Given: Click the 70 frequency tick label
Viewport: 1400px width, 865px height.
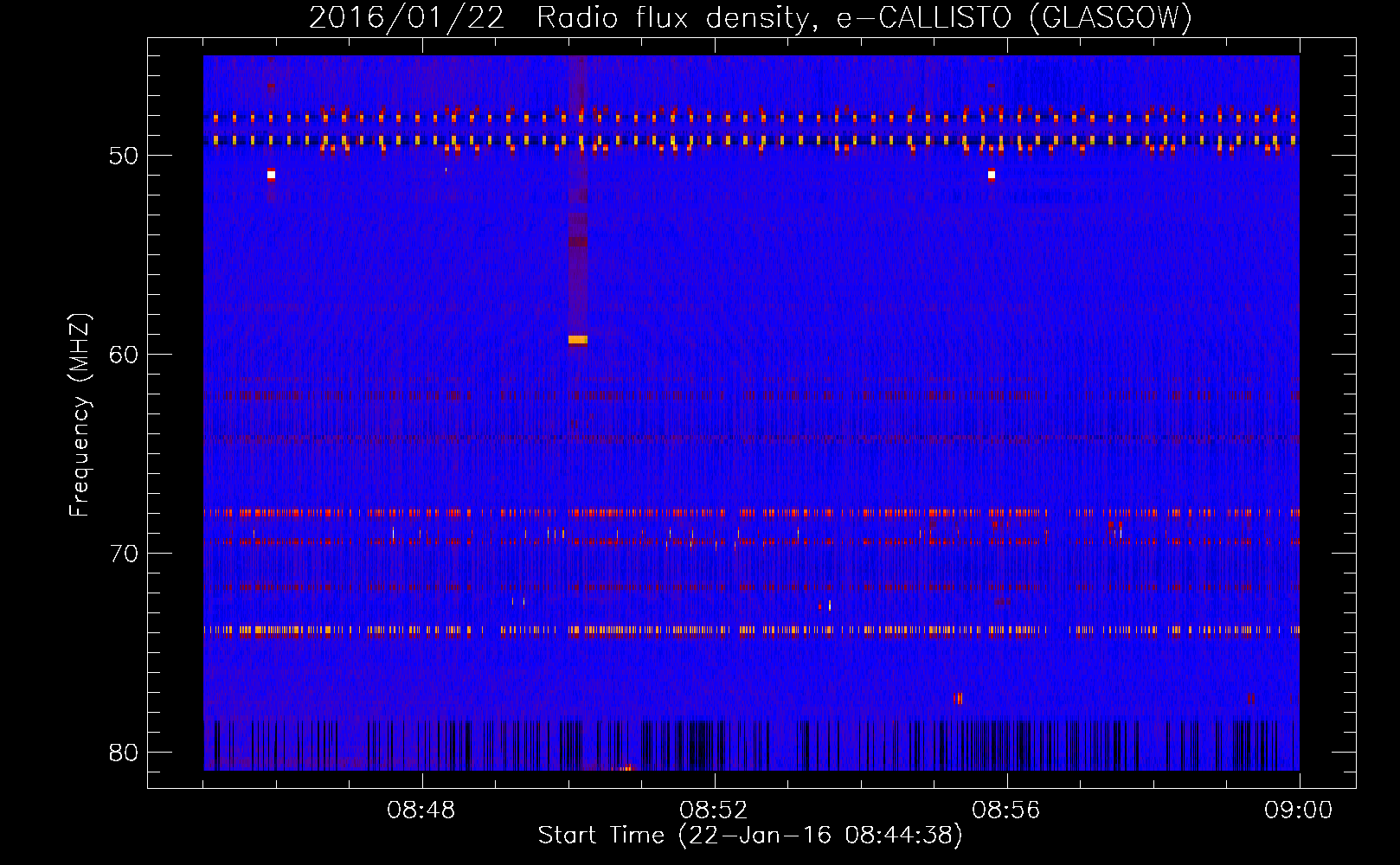Looking at the screenshot, I should coord(124,554).
